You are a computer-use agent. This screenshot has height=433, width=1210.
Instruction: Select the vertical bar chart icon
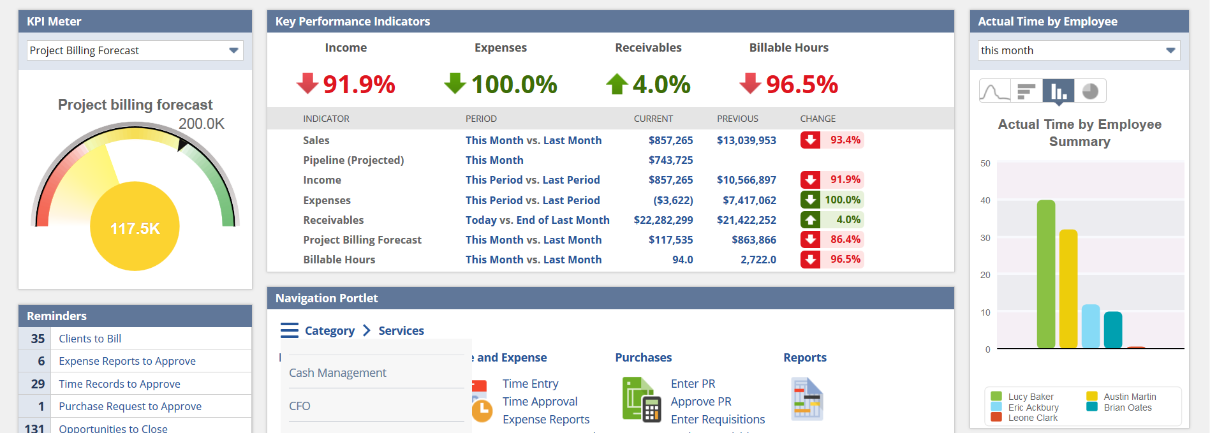1058,91
